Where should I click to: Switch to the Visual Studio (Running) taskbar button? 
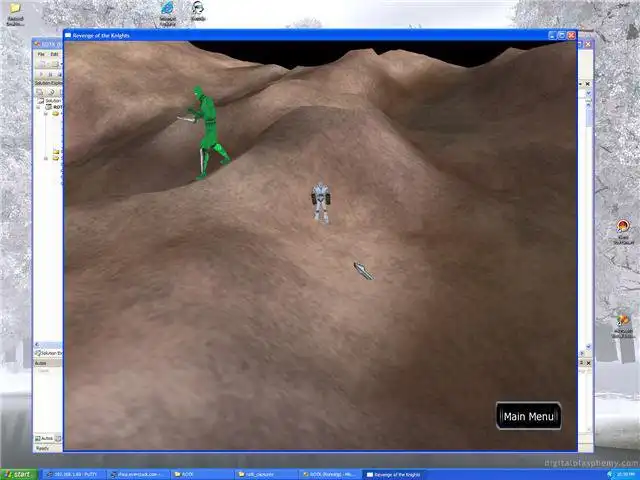[331, 474]
